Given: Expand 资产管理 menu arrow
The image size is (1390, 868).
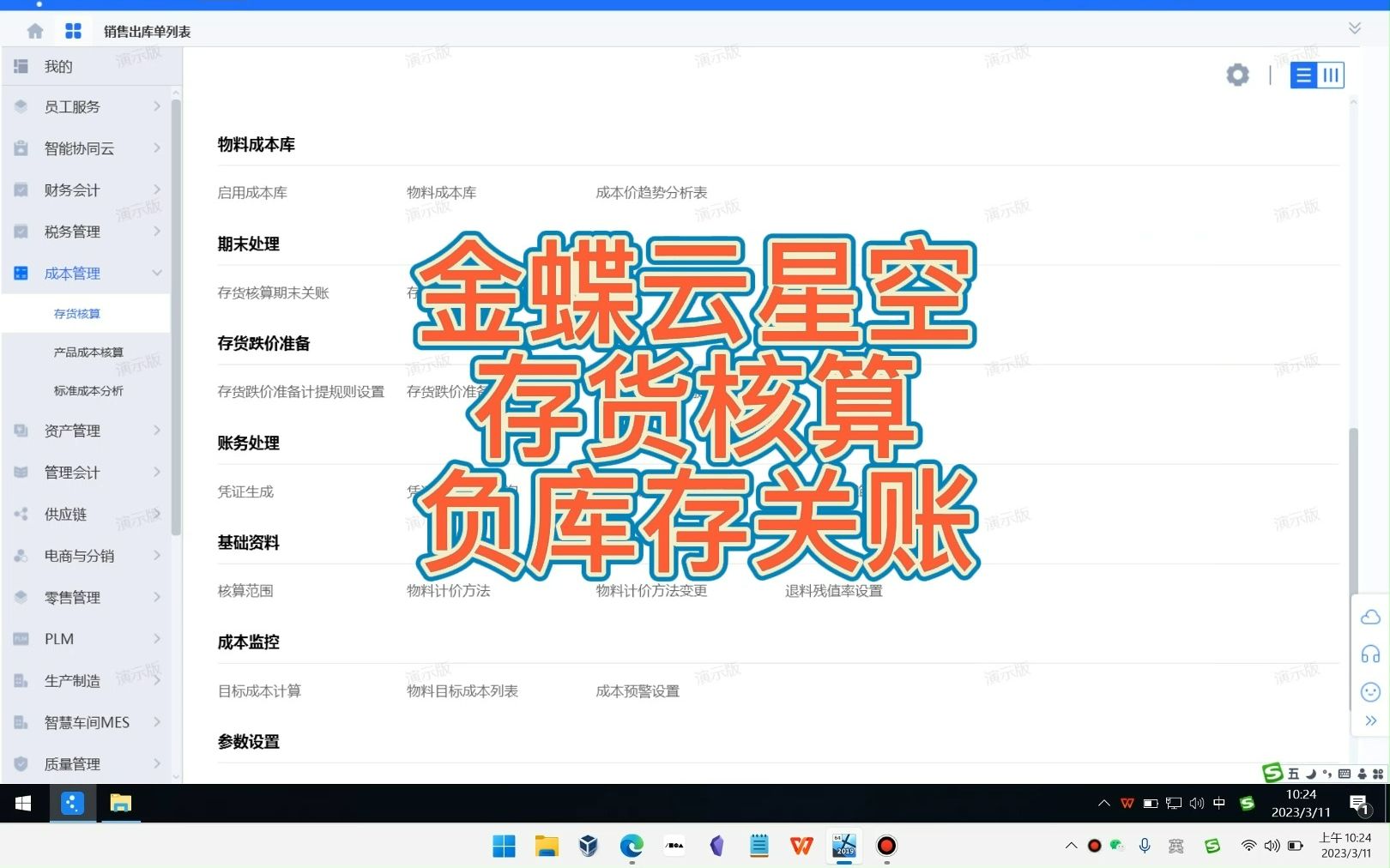Looking at the screenshot, I should pos(157,430).
